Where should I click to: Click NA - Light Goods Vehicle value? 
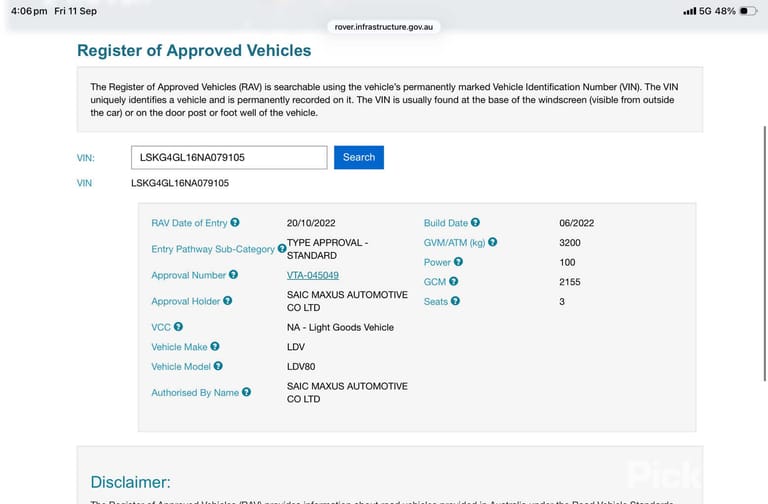click(340, 327)
